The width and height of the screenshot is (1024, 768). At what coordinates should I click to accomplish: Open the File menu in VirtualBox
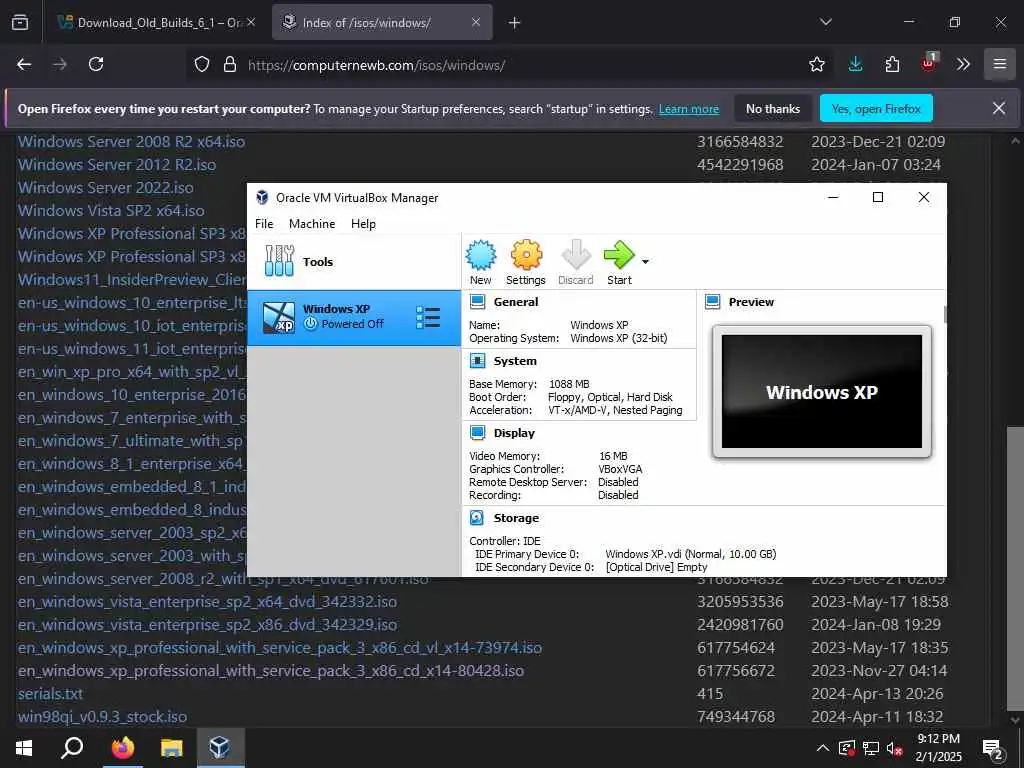[x=264, y=223]
